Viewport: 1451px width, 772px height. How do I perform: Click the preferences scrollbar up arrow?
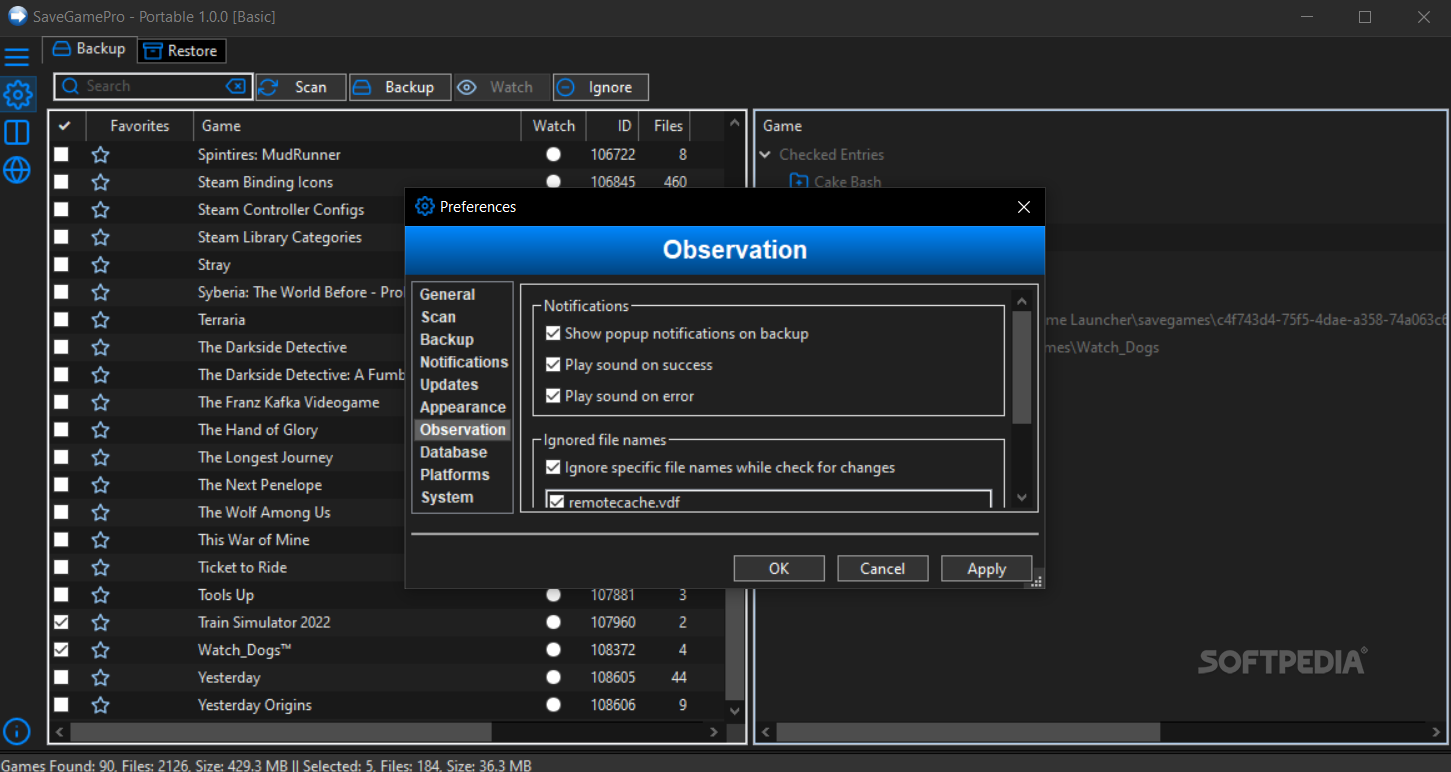(1021, 301)
